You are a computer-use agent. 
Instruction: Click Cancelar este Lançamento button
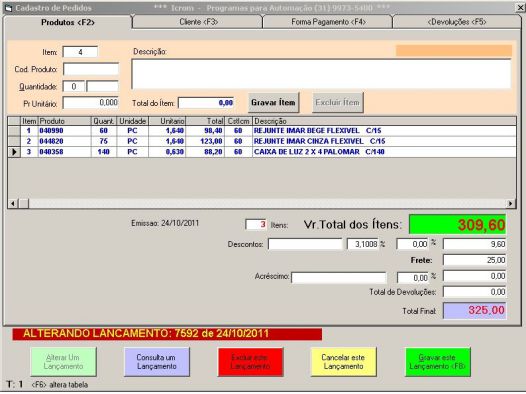click(x=344, y=362)
